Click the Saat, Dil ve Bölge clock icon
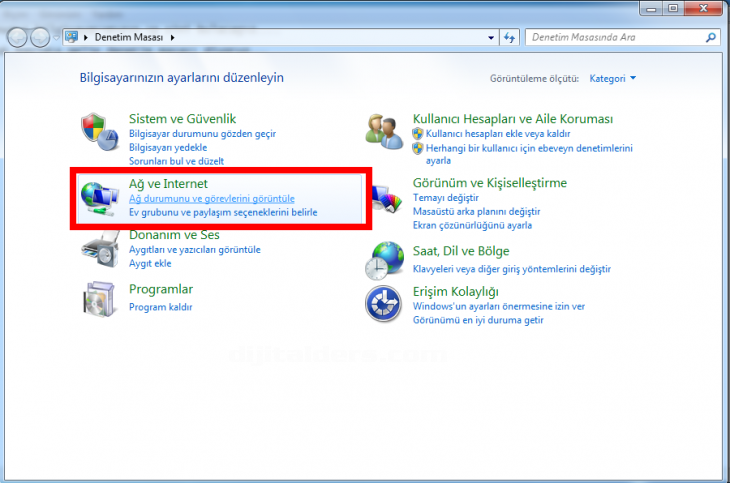The image size is (730, 483). 385,260
